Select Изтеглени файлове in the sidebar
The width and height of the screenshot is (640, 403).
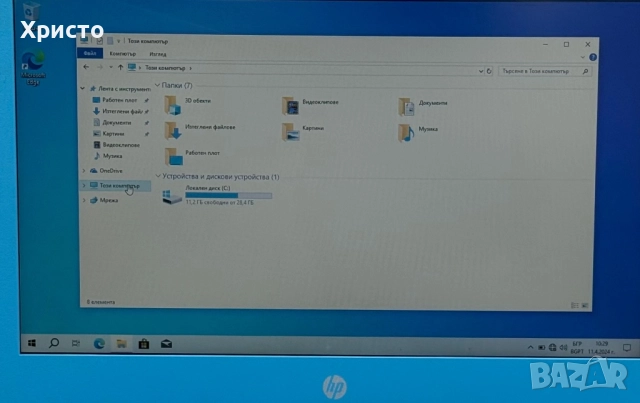point(119,111)
